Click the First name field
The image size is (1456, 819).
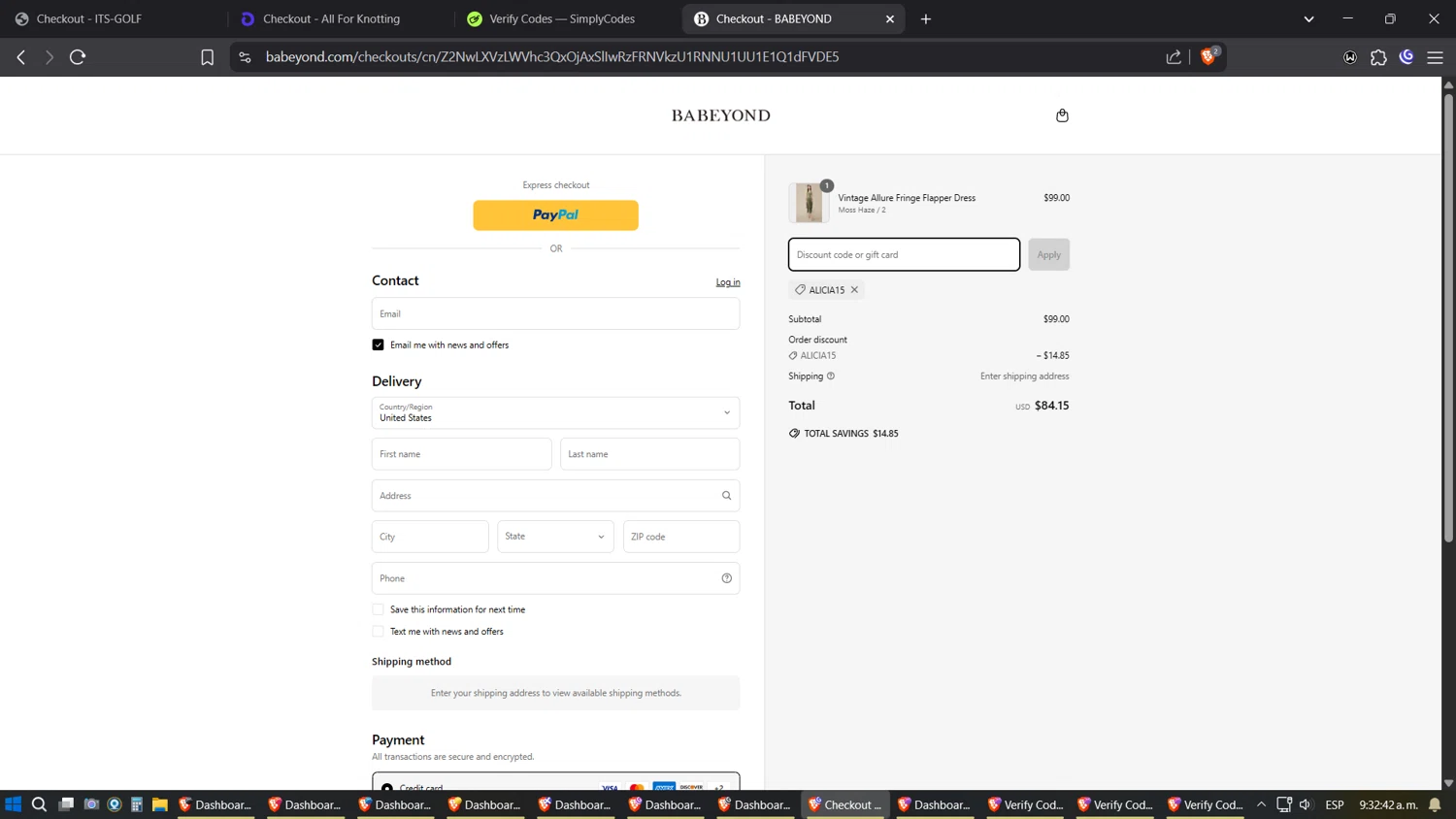[461, 454]
